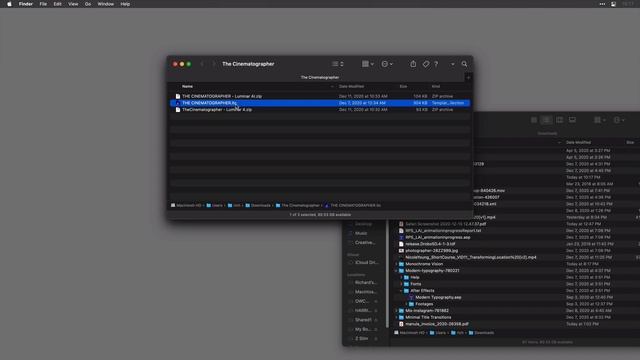Expand the Fonts subfolder
Viewport: 640px width, 360px height.
(401, 284)
